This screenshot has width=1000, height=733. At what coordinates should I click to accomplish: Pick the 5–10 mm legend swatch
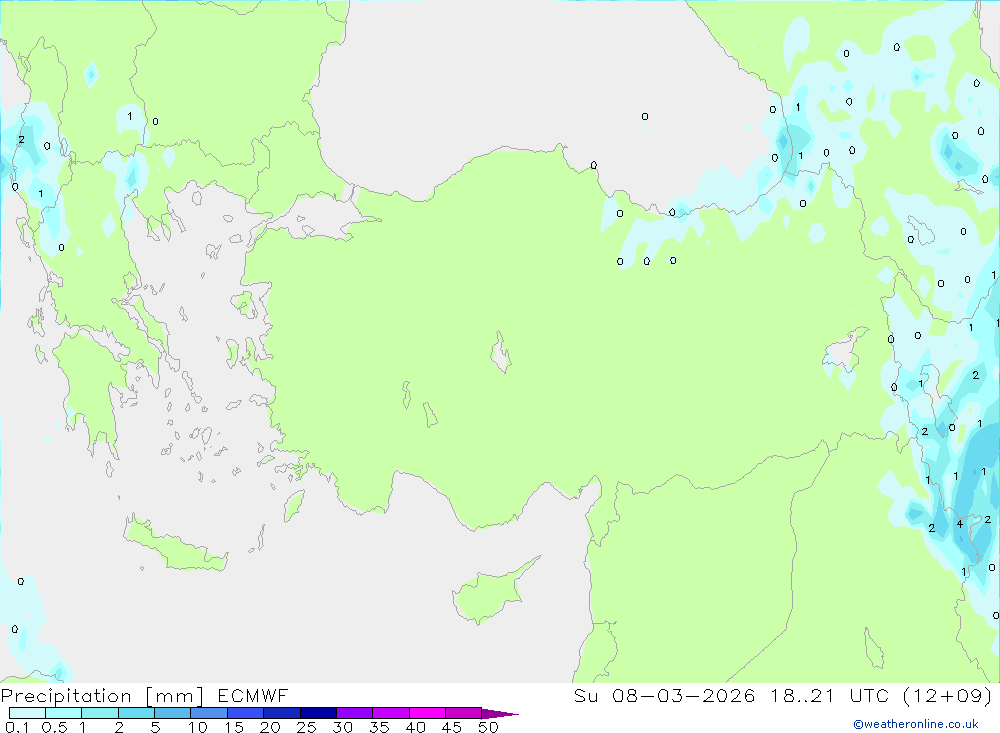click(172, 713)
